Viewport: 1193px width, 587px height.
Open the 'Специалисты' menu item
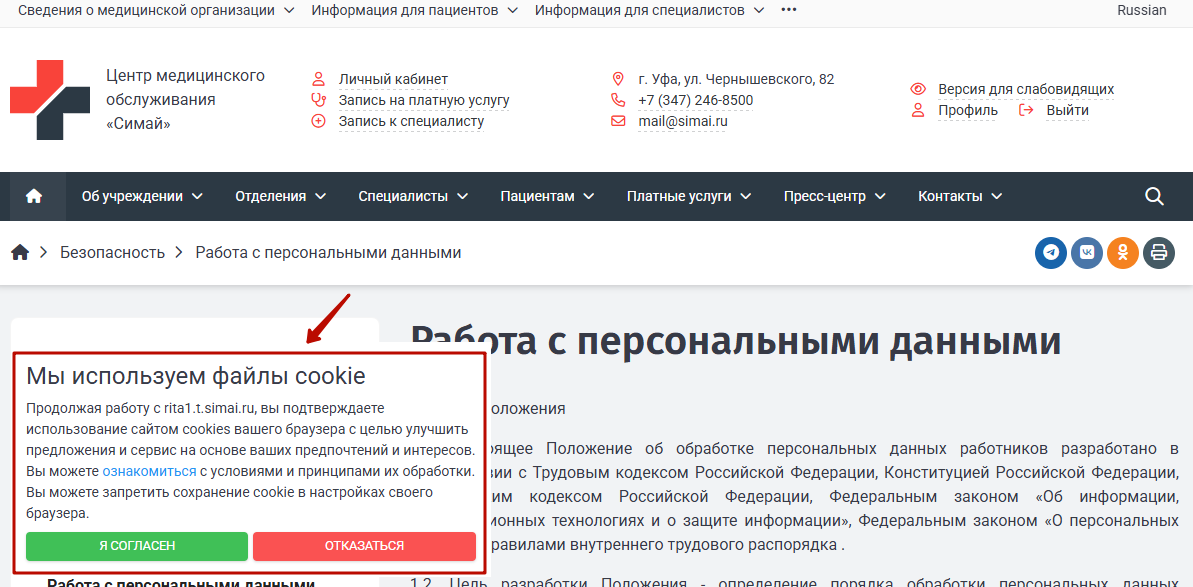coord(413,196)
